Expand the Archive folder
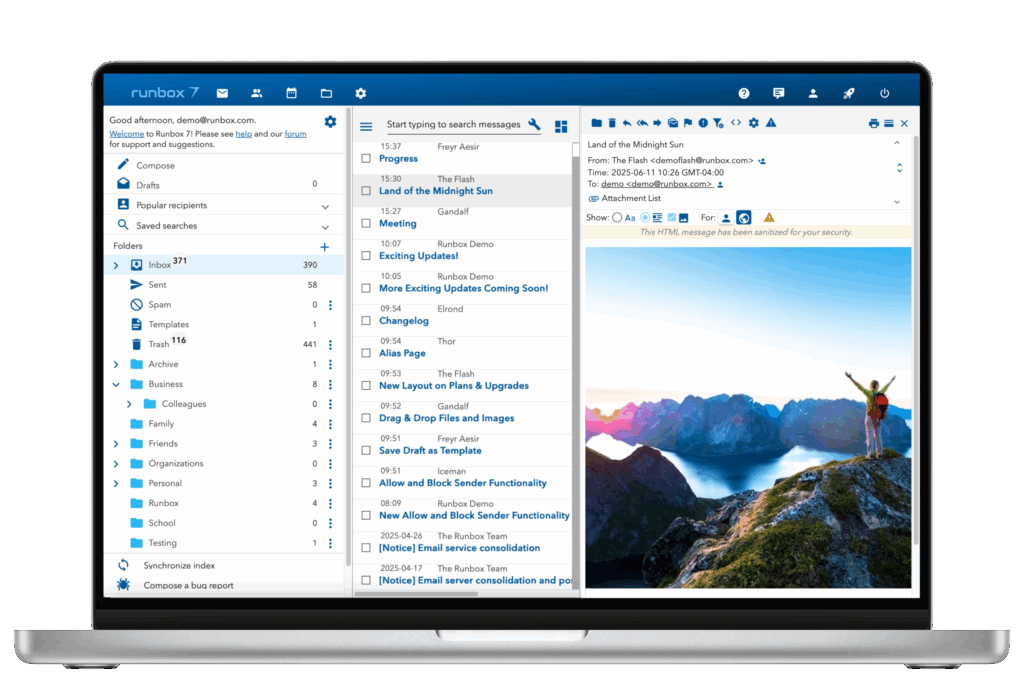The width and height of the screenshot is (1024, 675). coord(116,364)
